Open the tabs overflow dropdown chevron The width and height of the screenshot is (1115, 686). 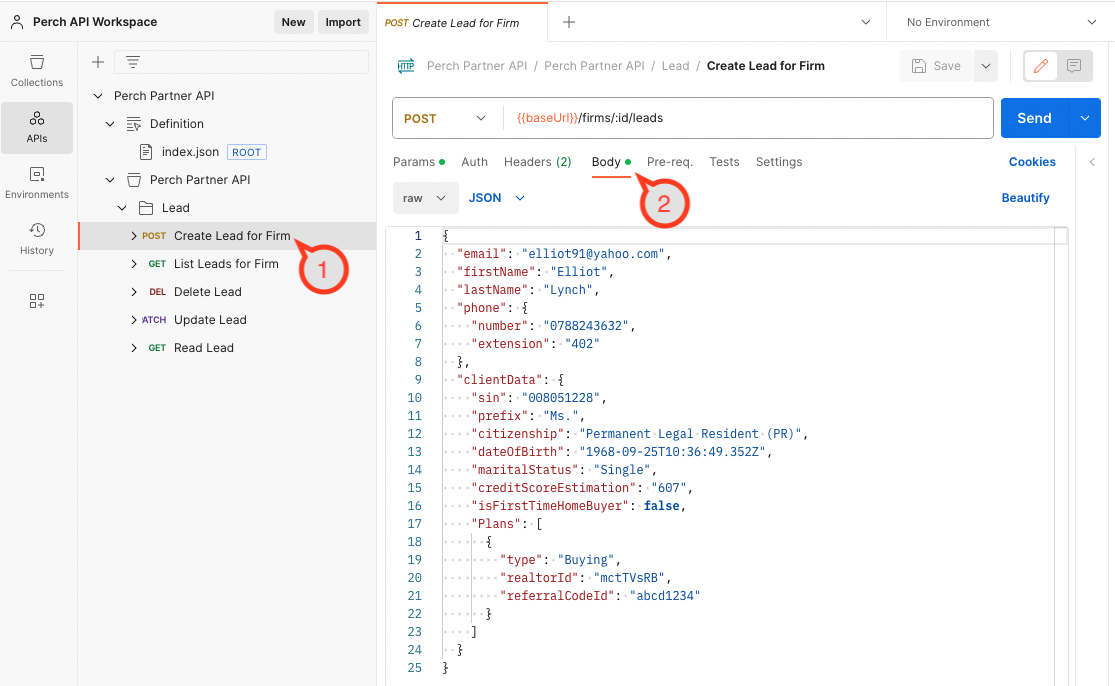tap(865, 22)
